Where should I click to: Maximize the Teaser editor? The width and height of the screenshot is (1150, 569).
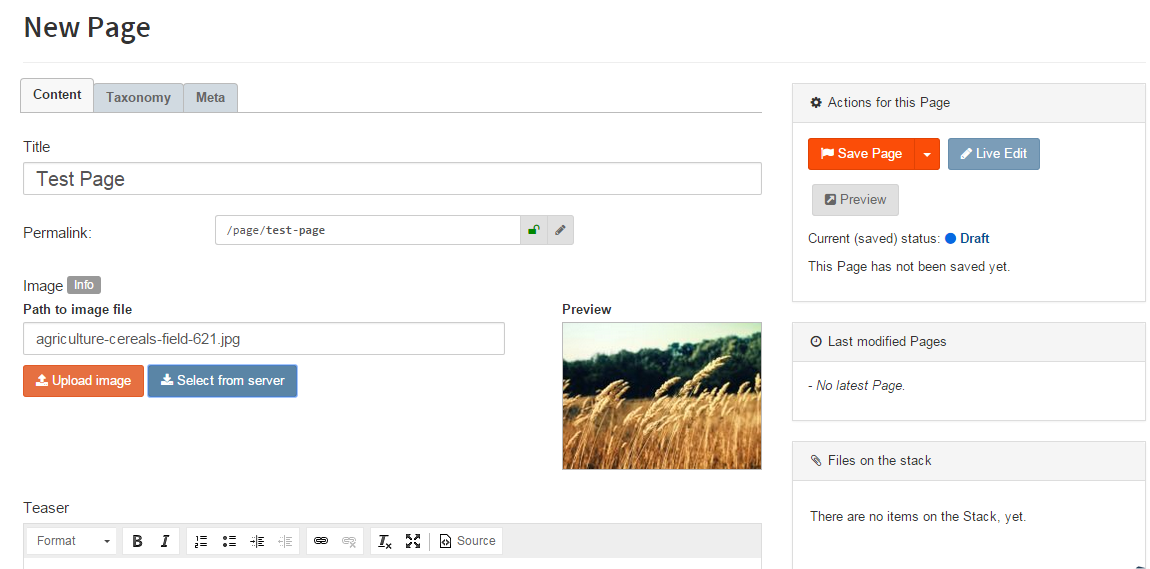413,541
